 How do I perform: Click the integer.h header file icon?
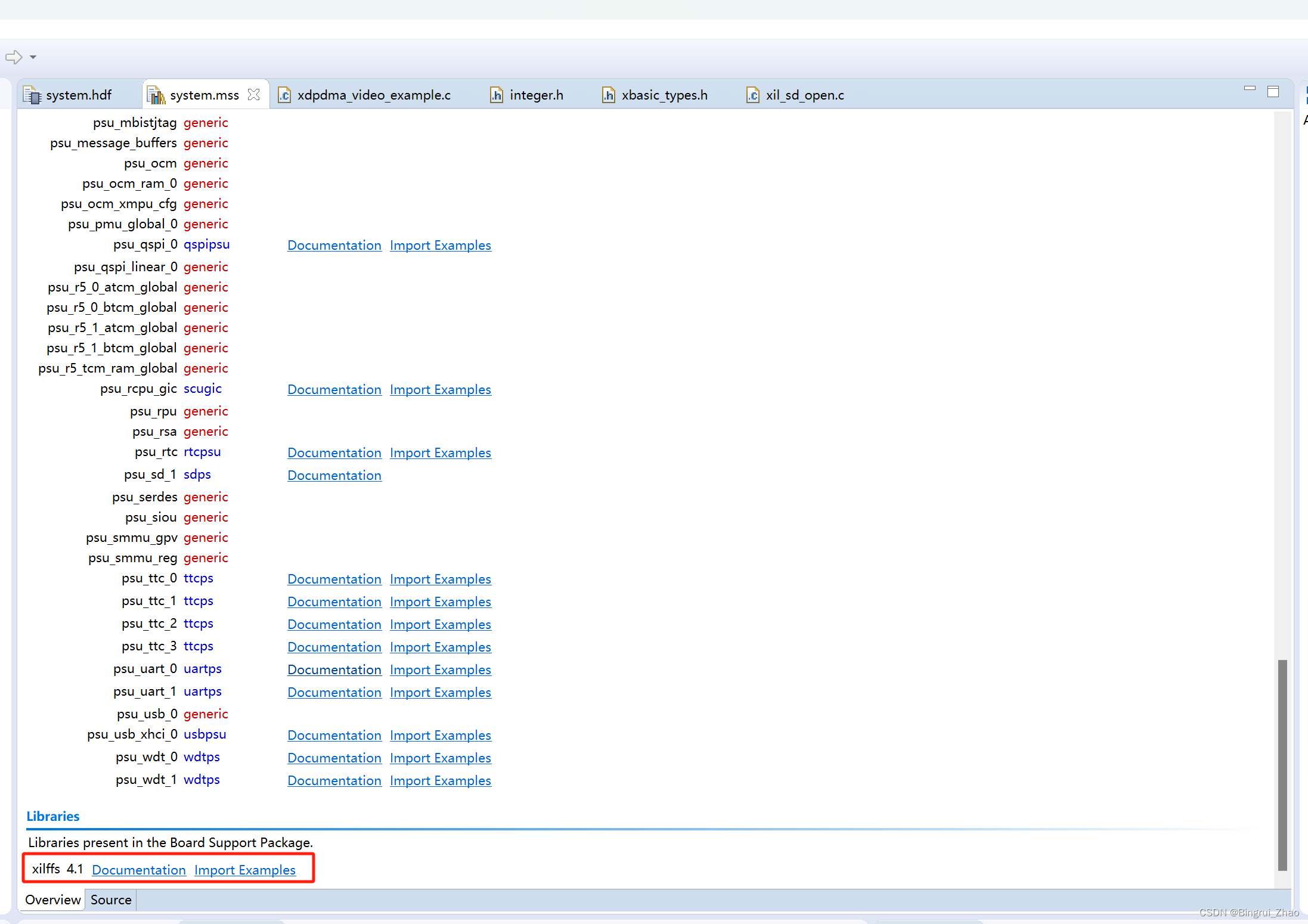[x=496, y=95]
